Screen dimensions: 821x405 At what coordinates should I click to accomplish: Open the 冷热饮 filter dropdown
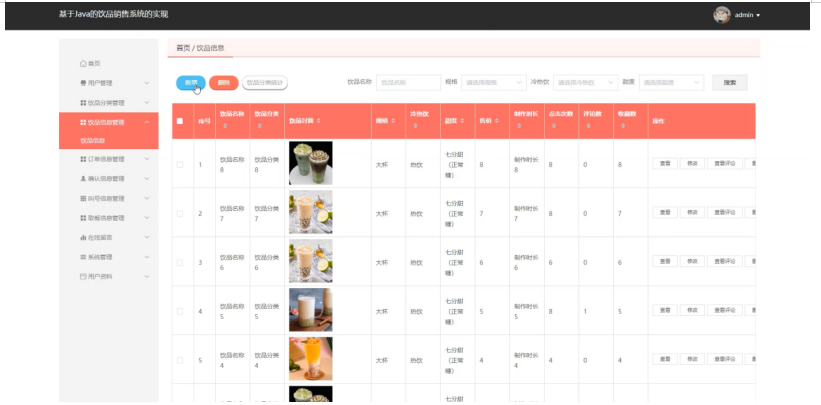(585, 83)
